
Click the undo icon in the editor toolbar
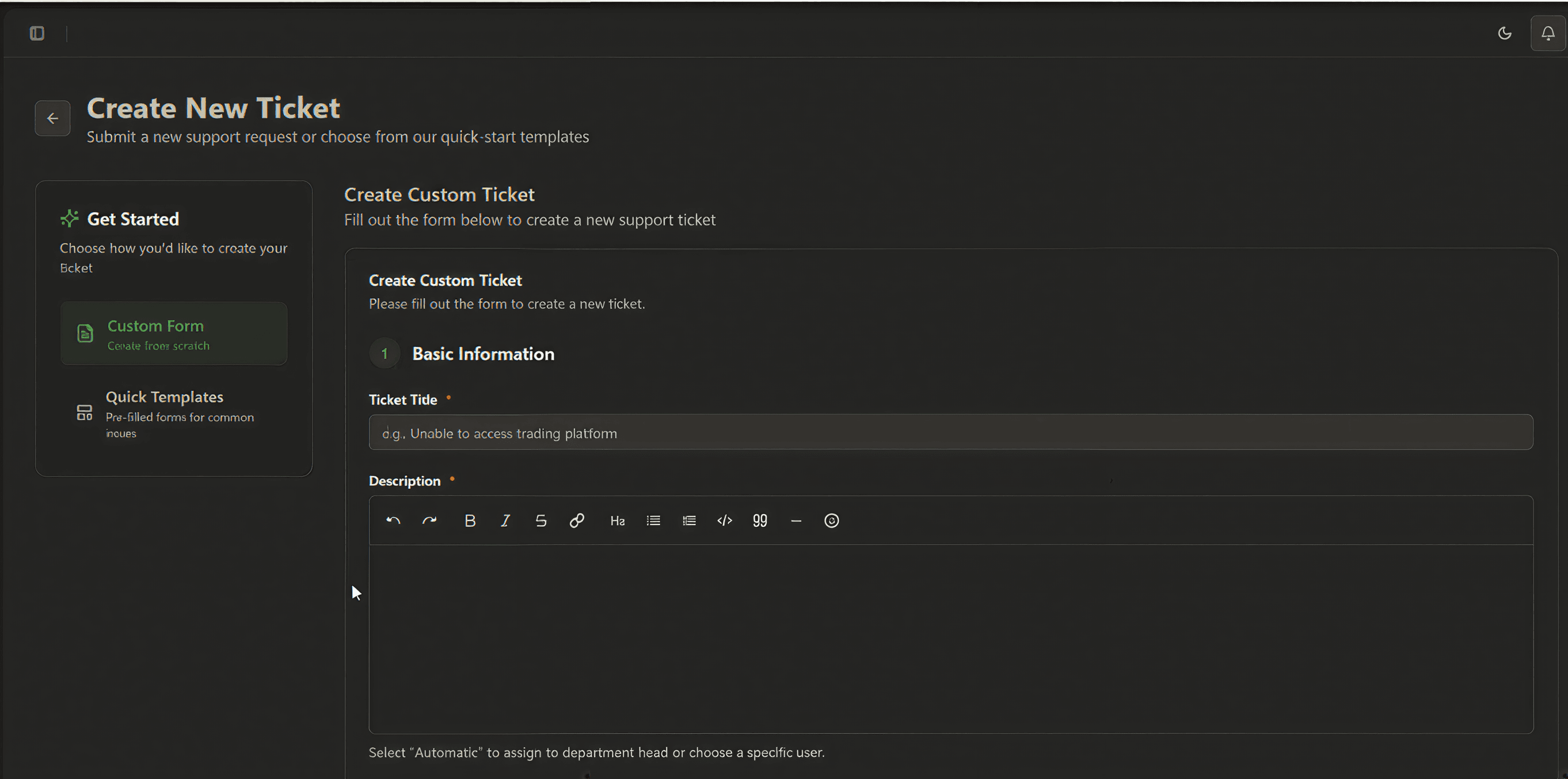tap(393, 520)
